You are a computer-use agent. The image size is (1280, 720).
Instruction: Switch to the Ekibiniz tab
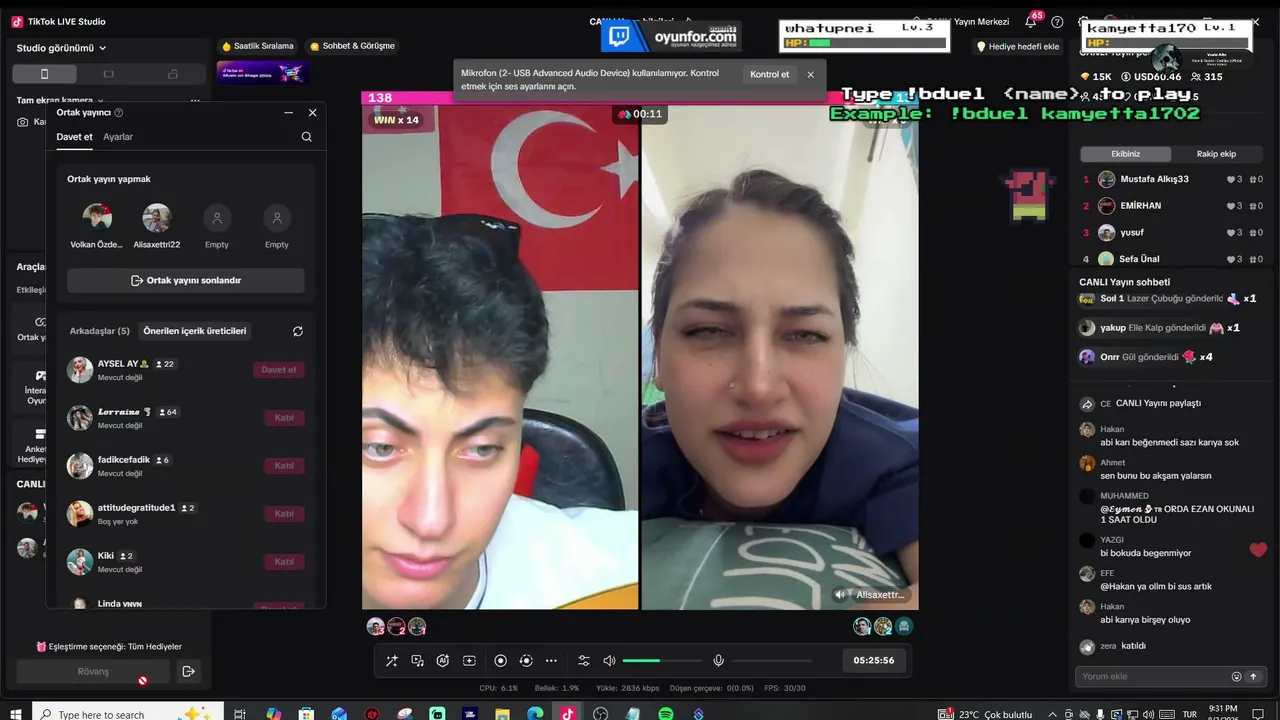click(1126, 154)
